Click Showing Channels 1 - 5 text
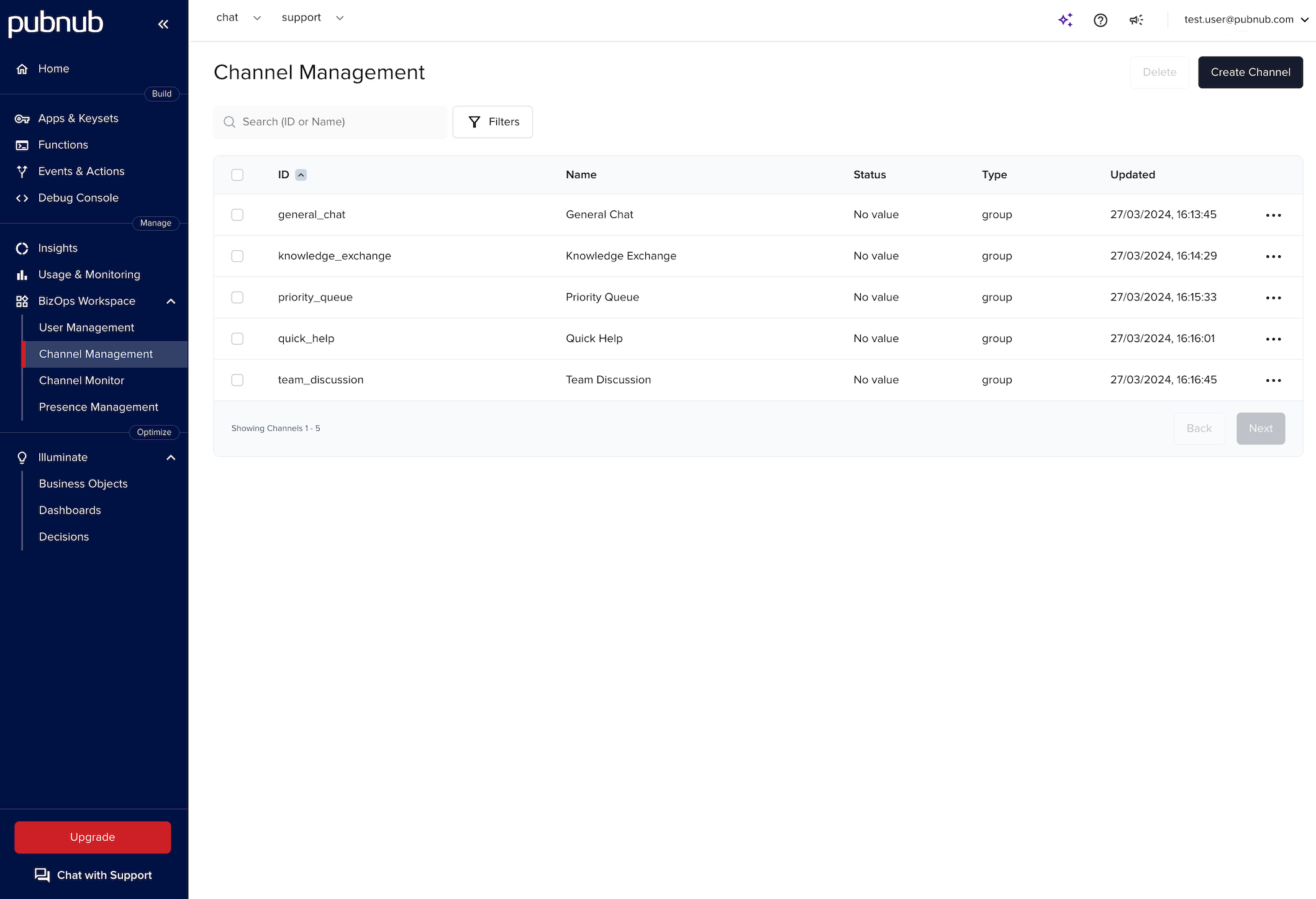This screenshot has height=899, width=1316. click(276, 428)
